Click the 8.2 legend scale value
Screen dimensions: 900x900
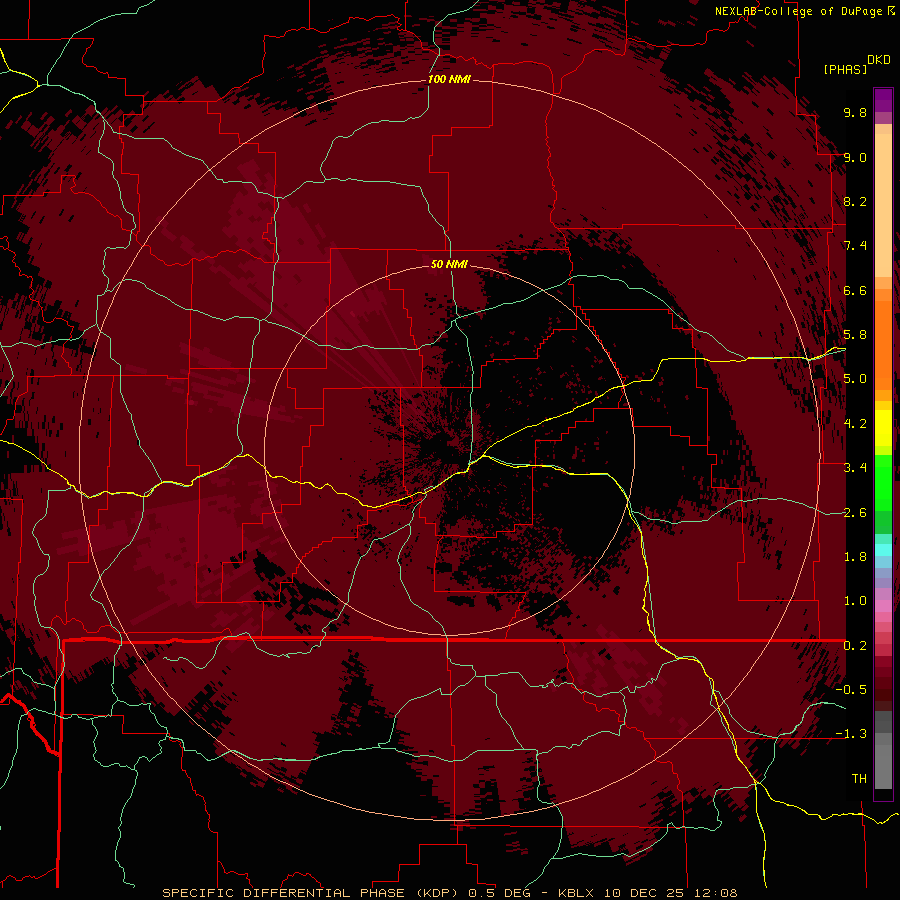click(855, 201)
